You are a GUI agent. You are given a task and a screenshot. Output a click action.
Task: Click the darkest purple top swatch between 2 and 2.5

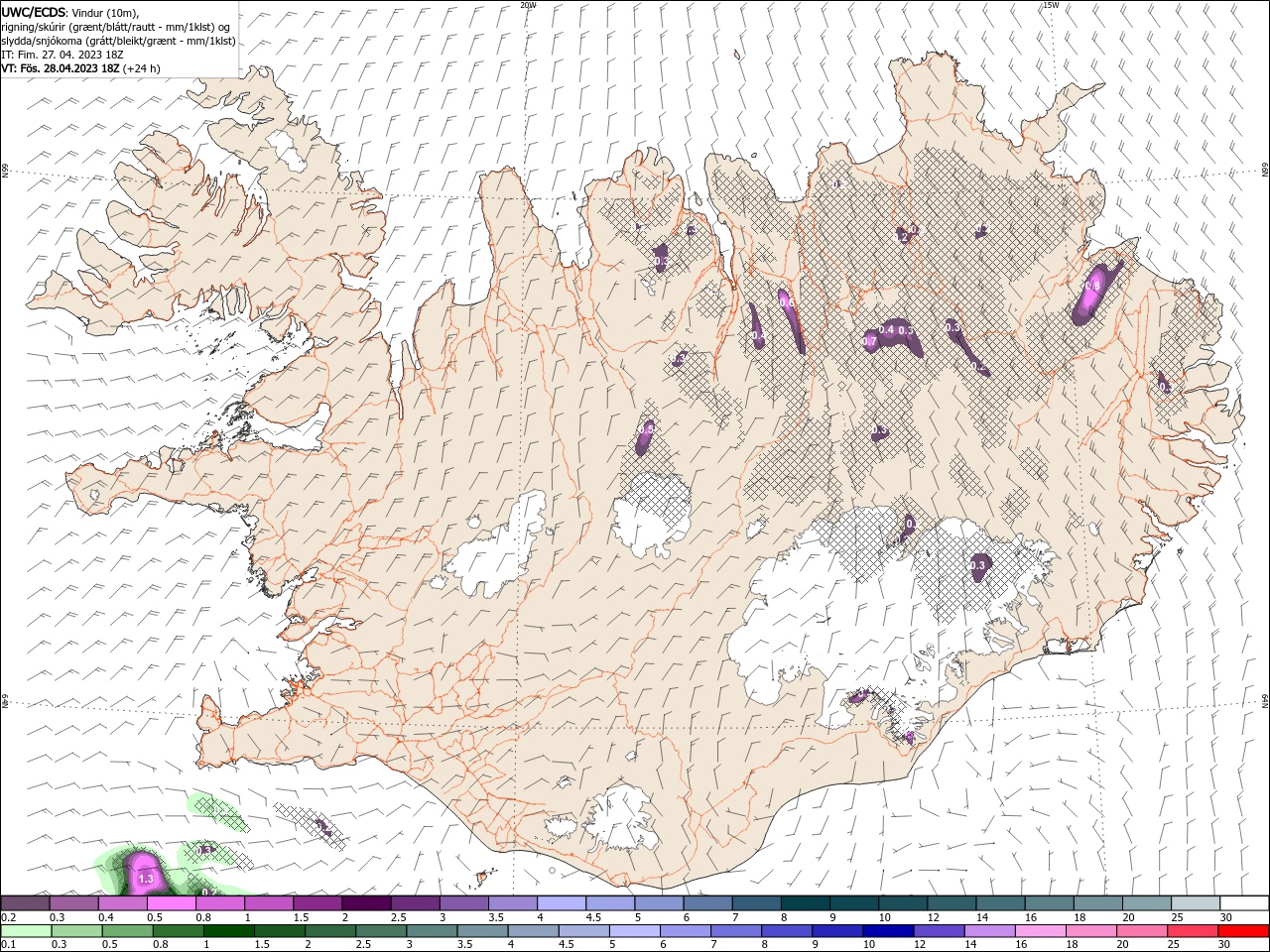[x=366, y=903]
